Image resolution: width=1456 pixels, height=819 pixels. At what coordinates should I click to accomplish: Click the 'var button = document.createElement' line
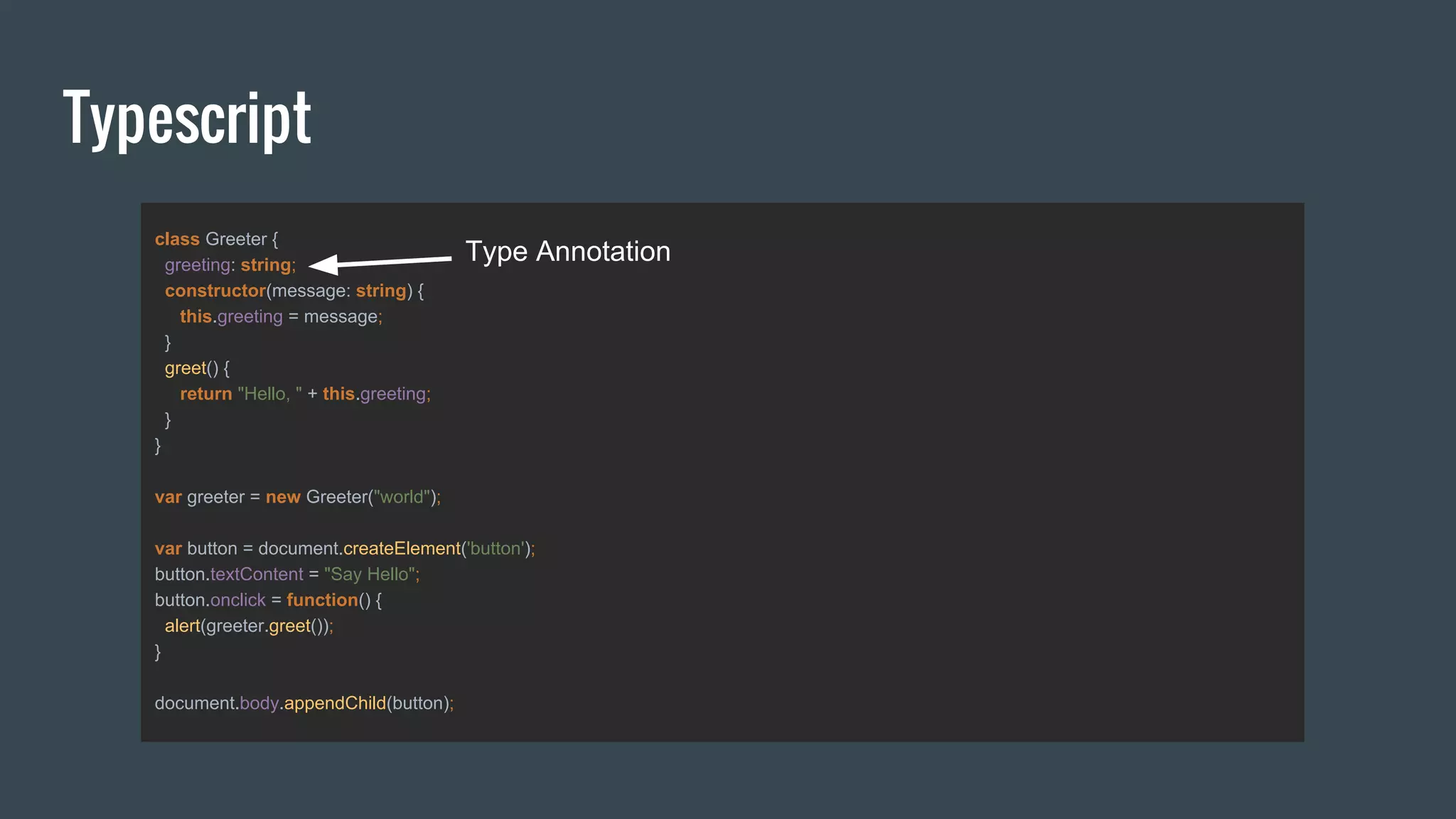345,549
